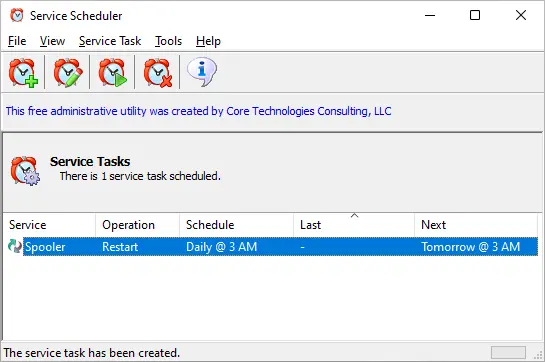
Task: Open the Tools menu
Action: pos(168,41)
